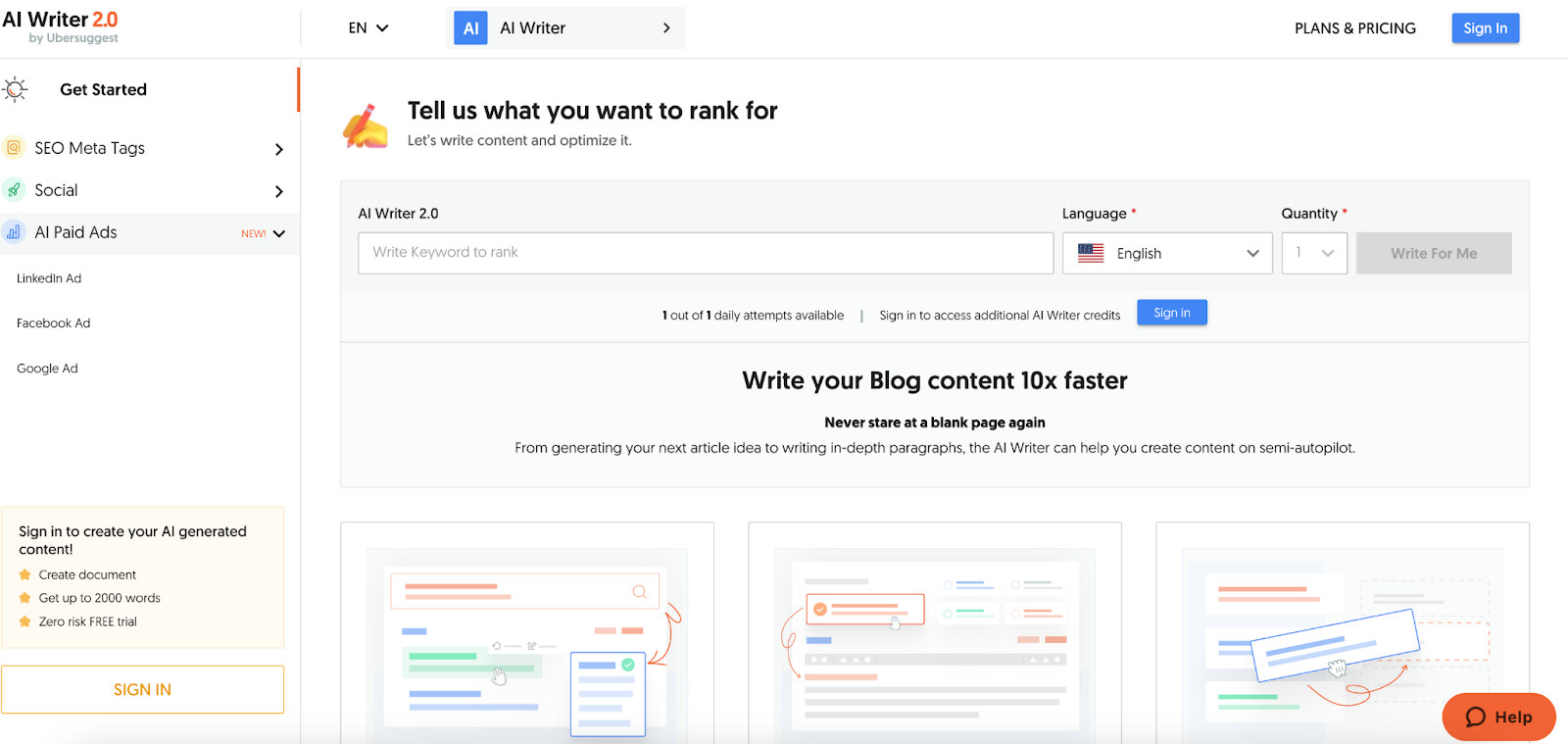The image size is (1568, 744).
Task: Click the Get Started sun icon
Action: coord(16,89)
